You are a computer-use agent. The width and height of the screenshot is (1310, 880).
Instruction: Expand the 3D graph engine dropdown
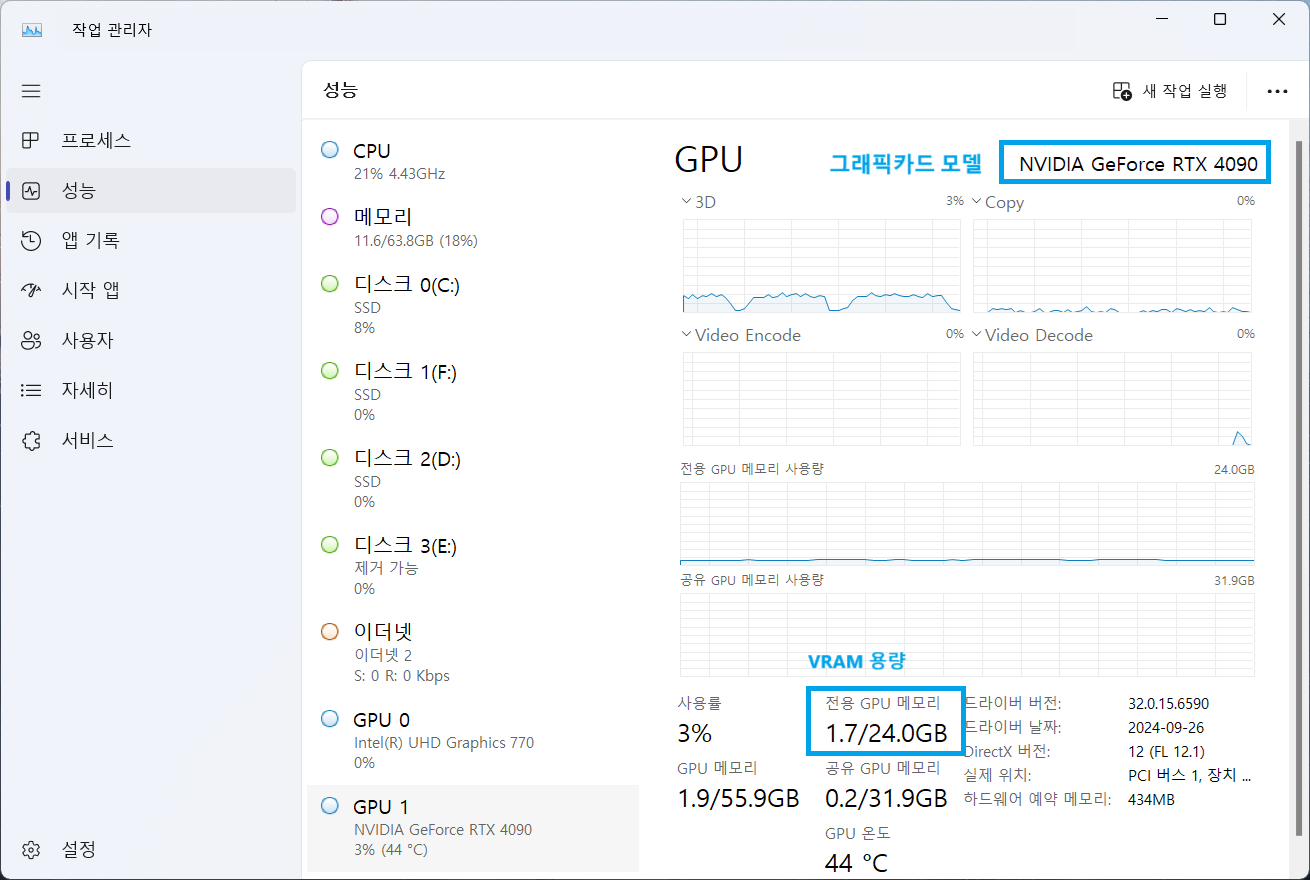tap(686, 202)
